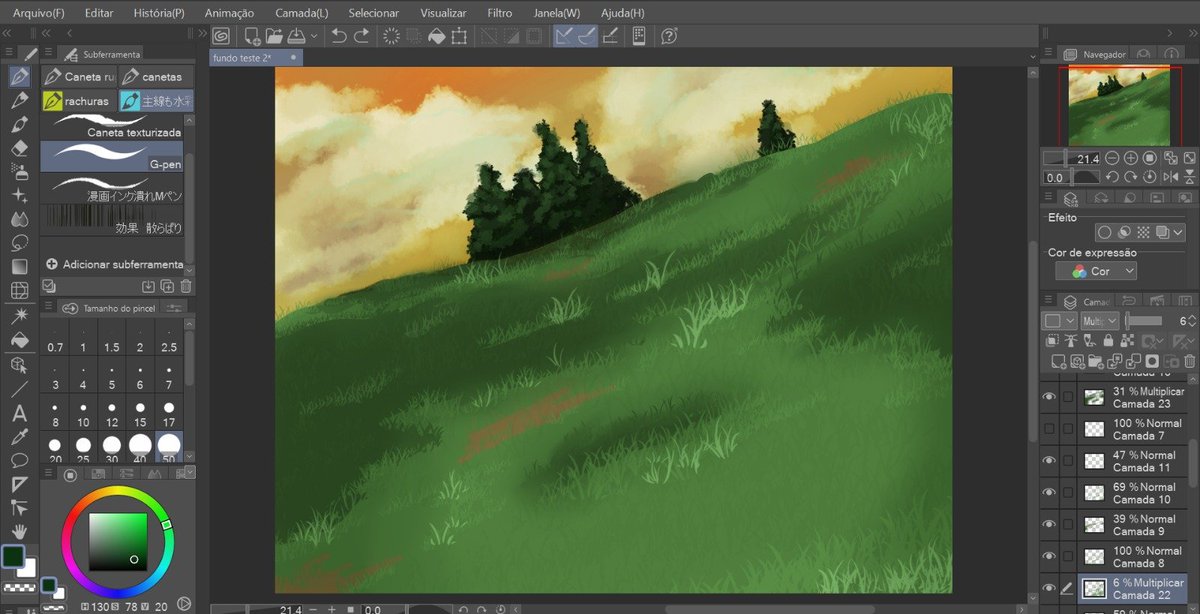Screen dimensions: 1200x614
Task: Select the Eyedropper tool
Action: (19, 438)
